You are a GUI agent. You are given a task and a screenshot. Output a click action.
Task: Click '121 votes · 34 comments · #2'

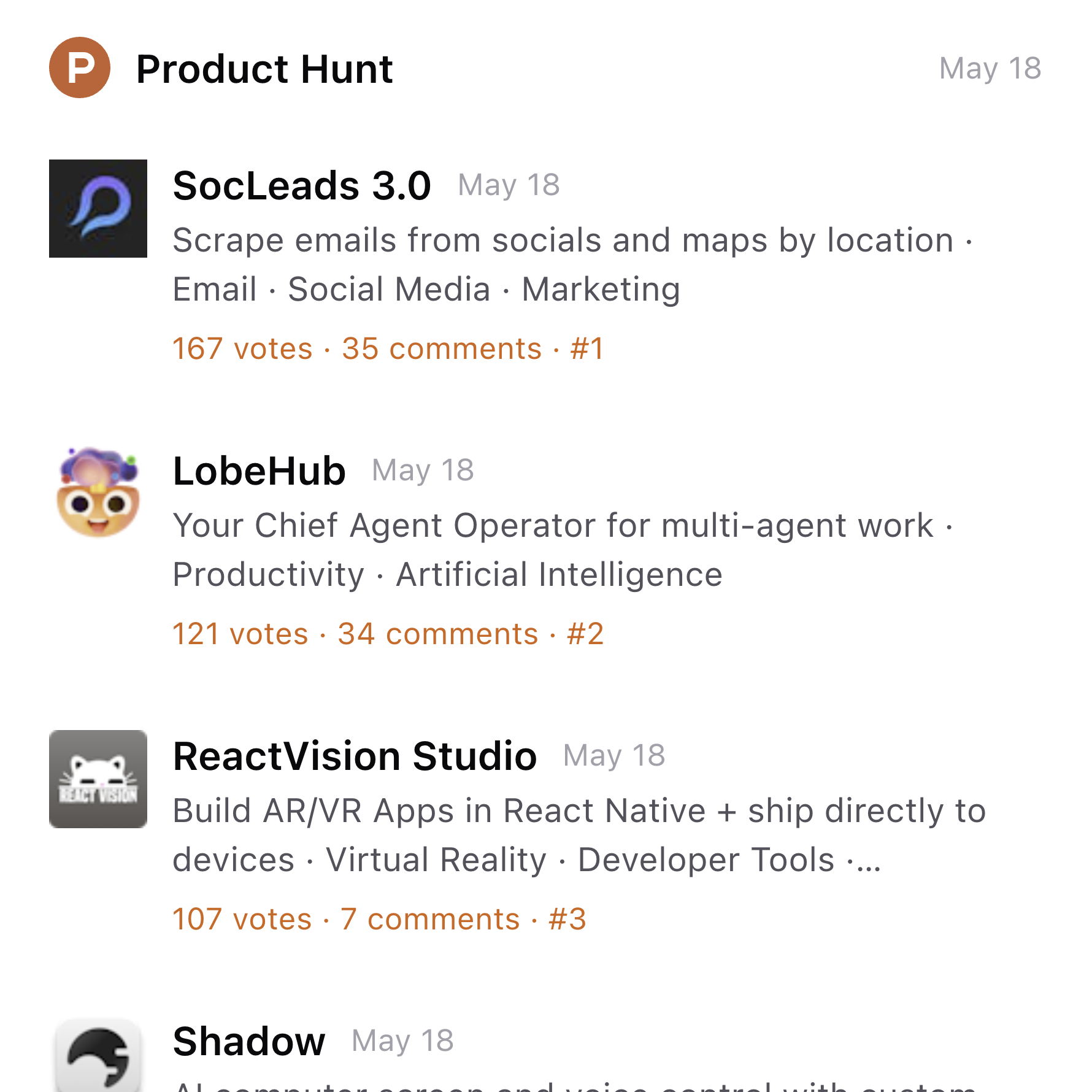click(x=388, y=634)
